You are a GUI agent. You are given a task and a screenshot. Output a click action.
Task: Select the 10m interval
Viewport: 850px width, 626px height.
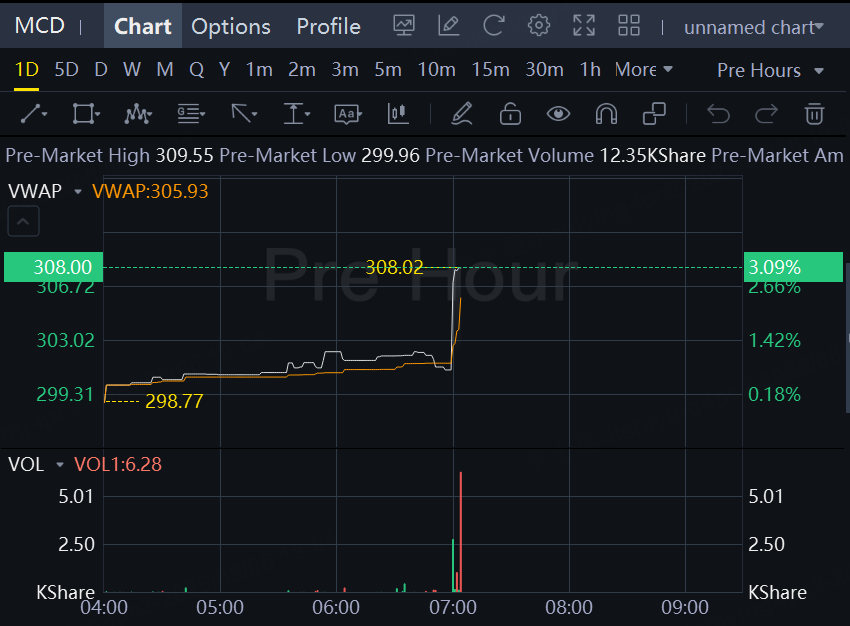436,69
